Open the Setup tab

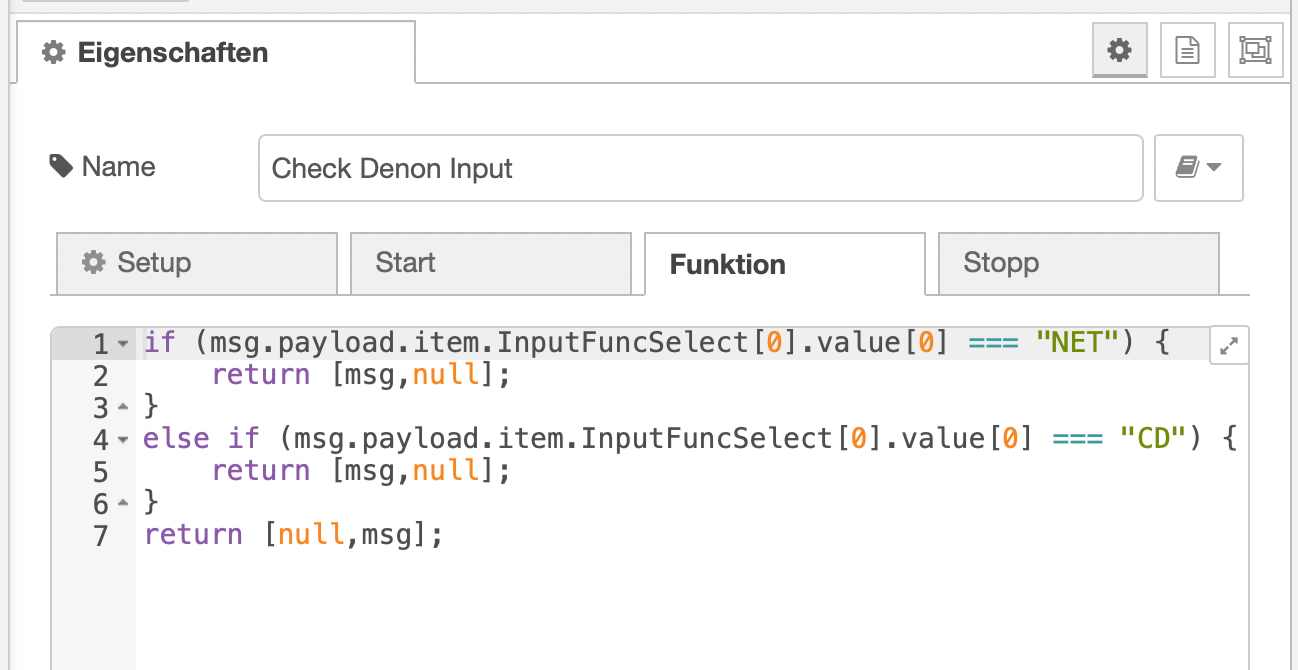(197, 264)
